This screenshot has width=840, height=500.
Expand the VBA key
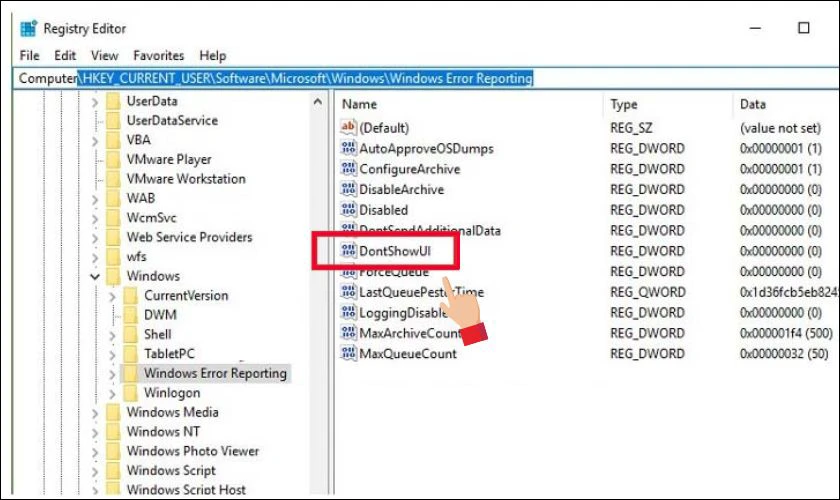point(95,140)
